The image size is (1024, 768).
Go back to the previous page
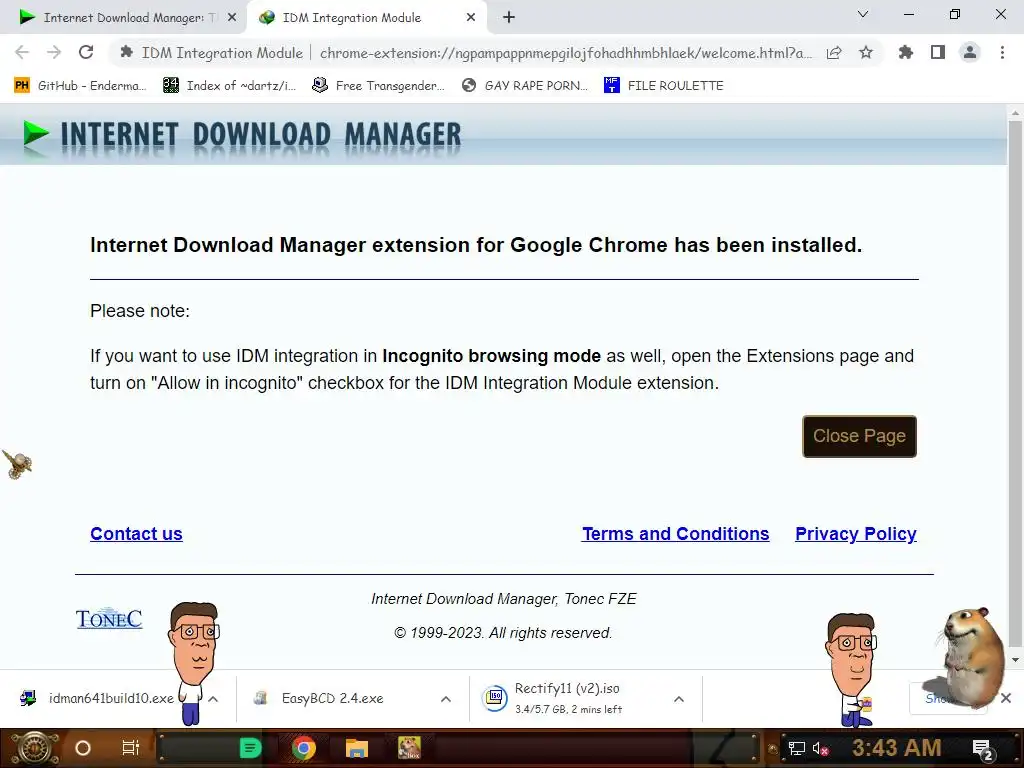pyautogui.click(x=22, y=52)
